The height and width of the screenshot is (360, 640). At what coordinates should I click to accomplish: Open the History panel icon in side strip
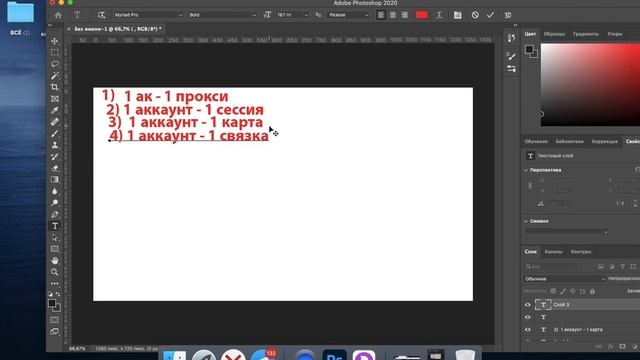click(511, 38)
